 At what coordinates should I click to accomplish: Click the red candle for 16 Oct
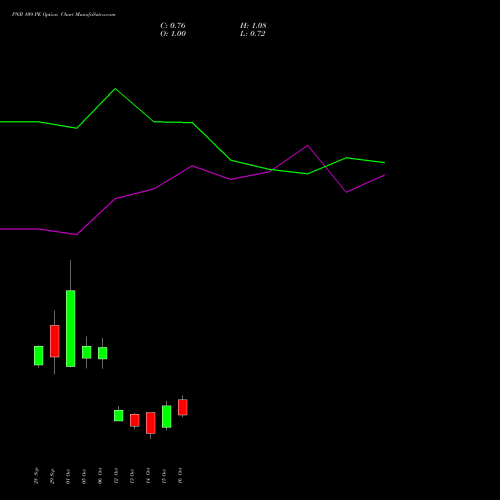183,407
